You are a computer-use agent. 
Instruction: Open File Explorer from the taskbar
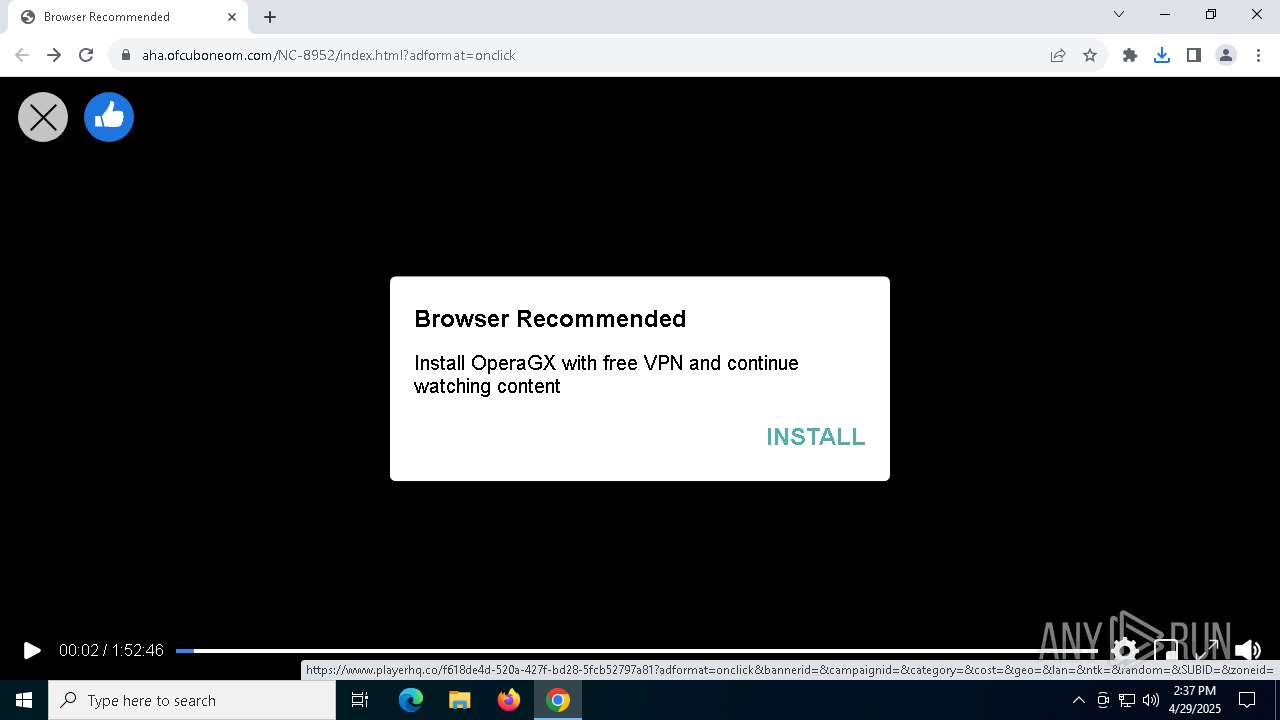(x=459, y=700)
